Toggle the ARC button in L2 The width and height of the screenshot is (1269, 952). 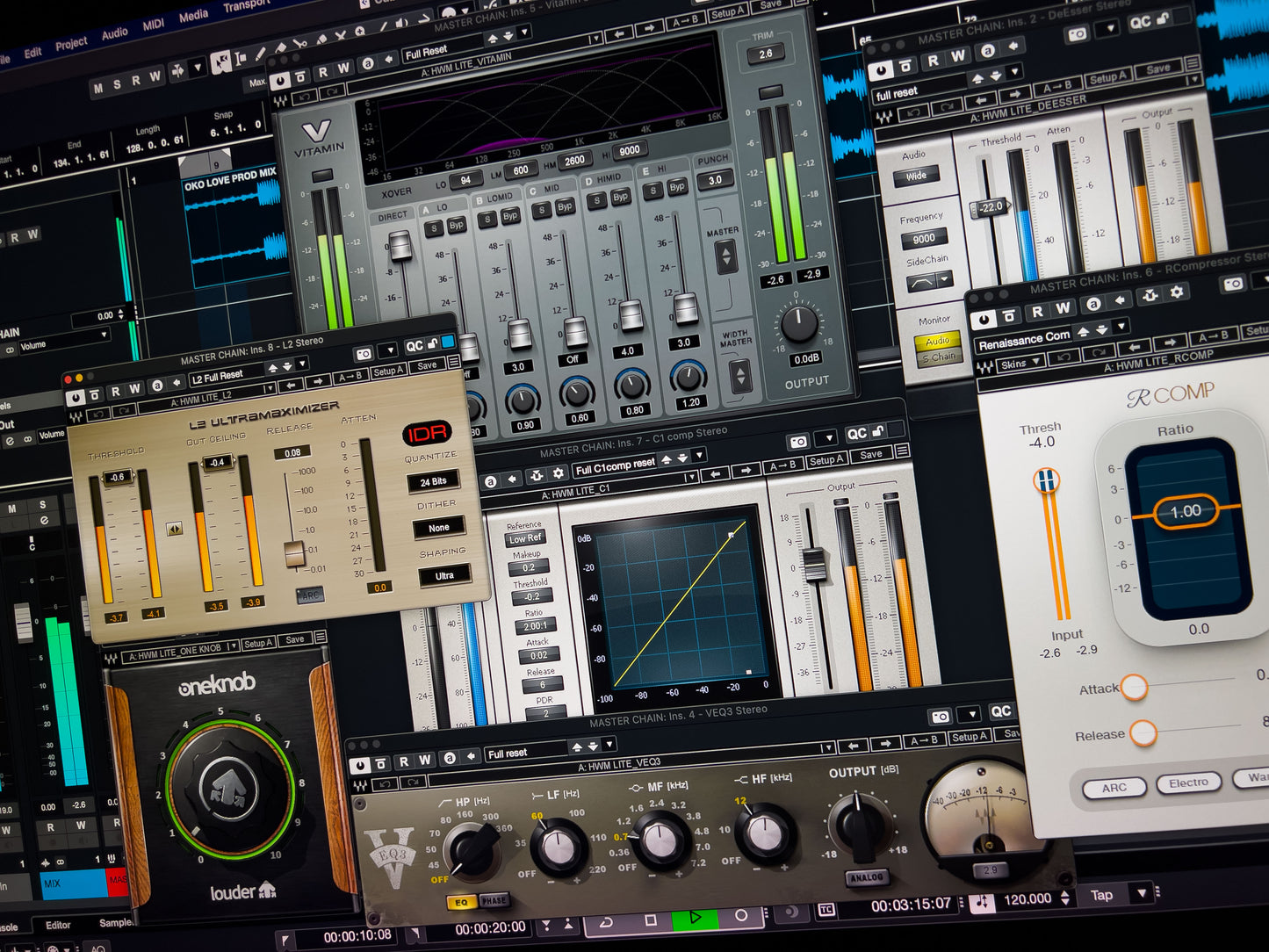coord(309,595)
